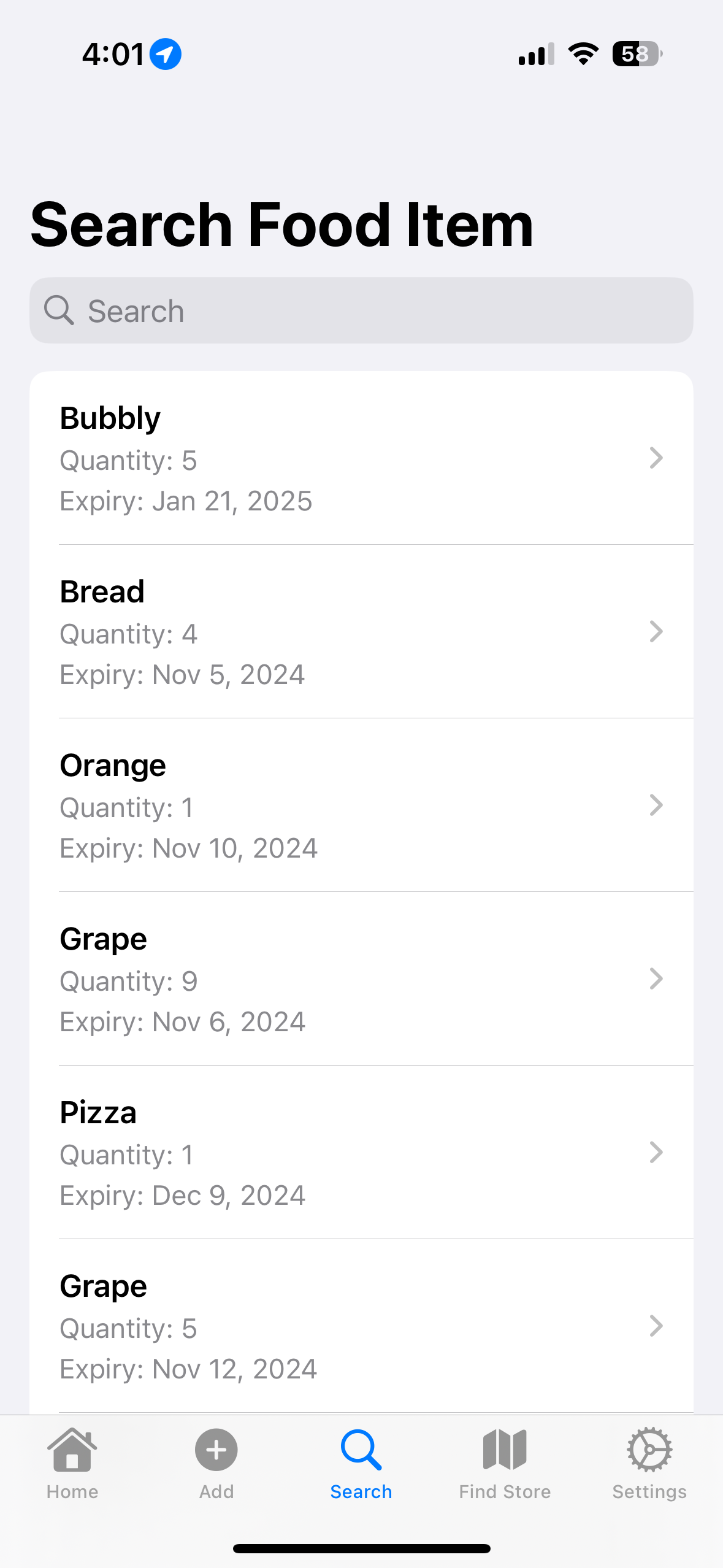Expand the Pizza row chevron
Screen dimensions: 723x1568
click(656, 1152)
